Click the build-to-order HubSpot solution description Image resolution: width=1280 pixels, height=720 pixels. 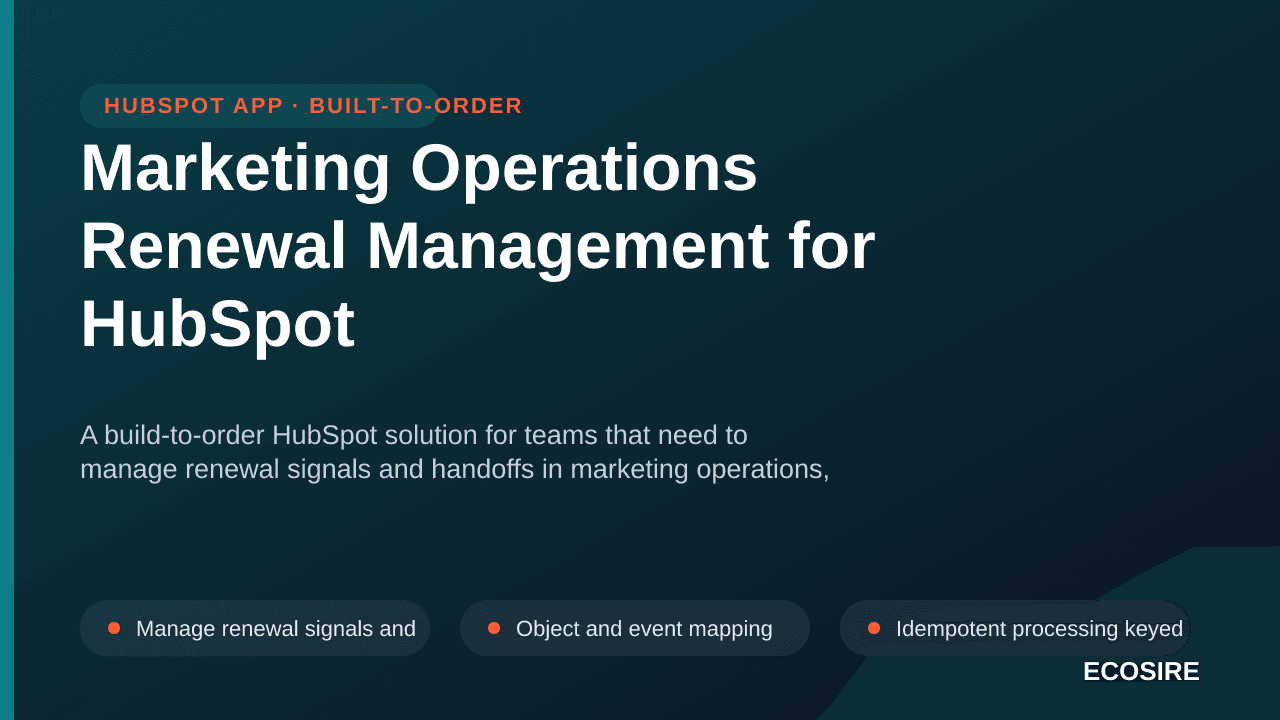[455, 452]
